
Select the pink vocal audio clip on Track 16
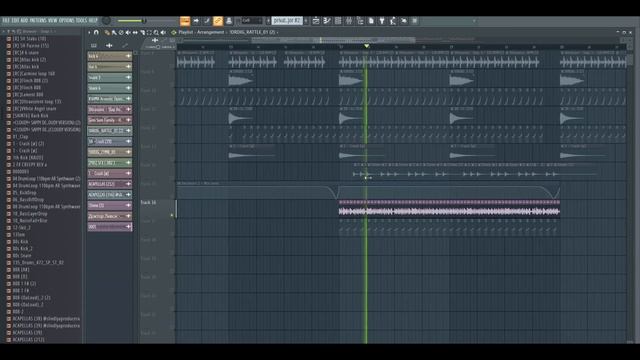449,209
